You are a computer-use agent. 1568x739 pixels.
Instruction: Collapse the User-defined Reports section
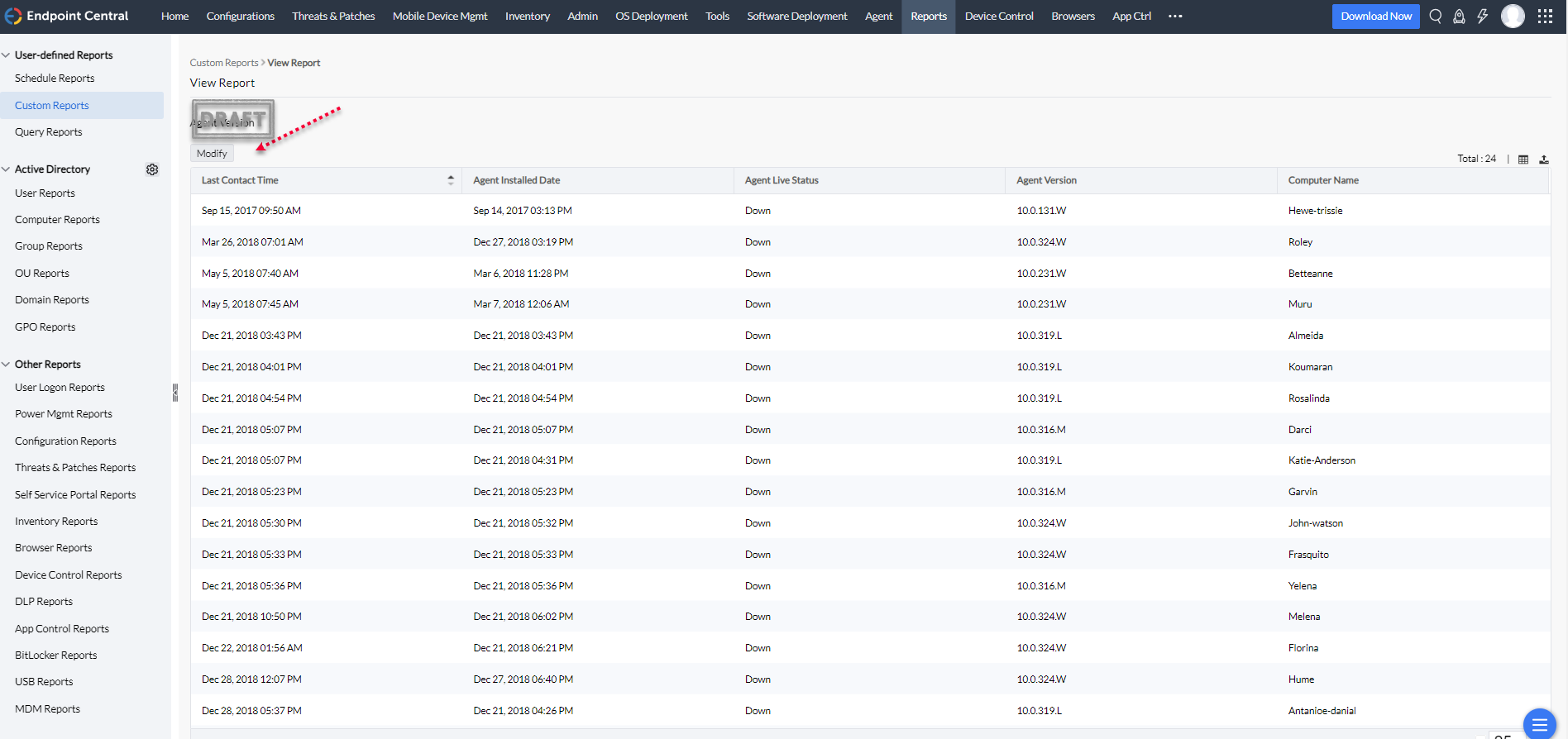coord(7,55)
